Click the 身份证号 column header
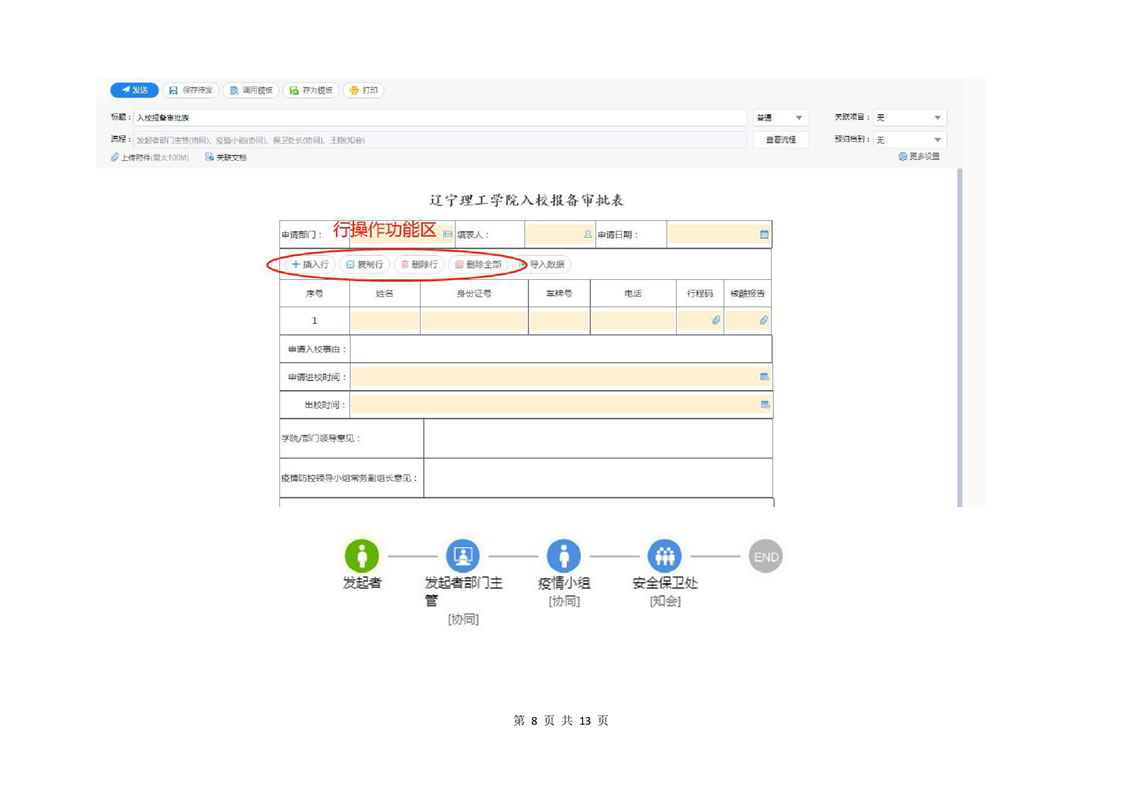Screen dimensions: 1122x793 [x=474, y=293]
